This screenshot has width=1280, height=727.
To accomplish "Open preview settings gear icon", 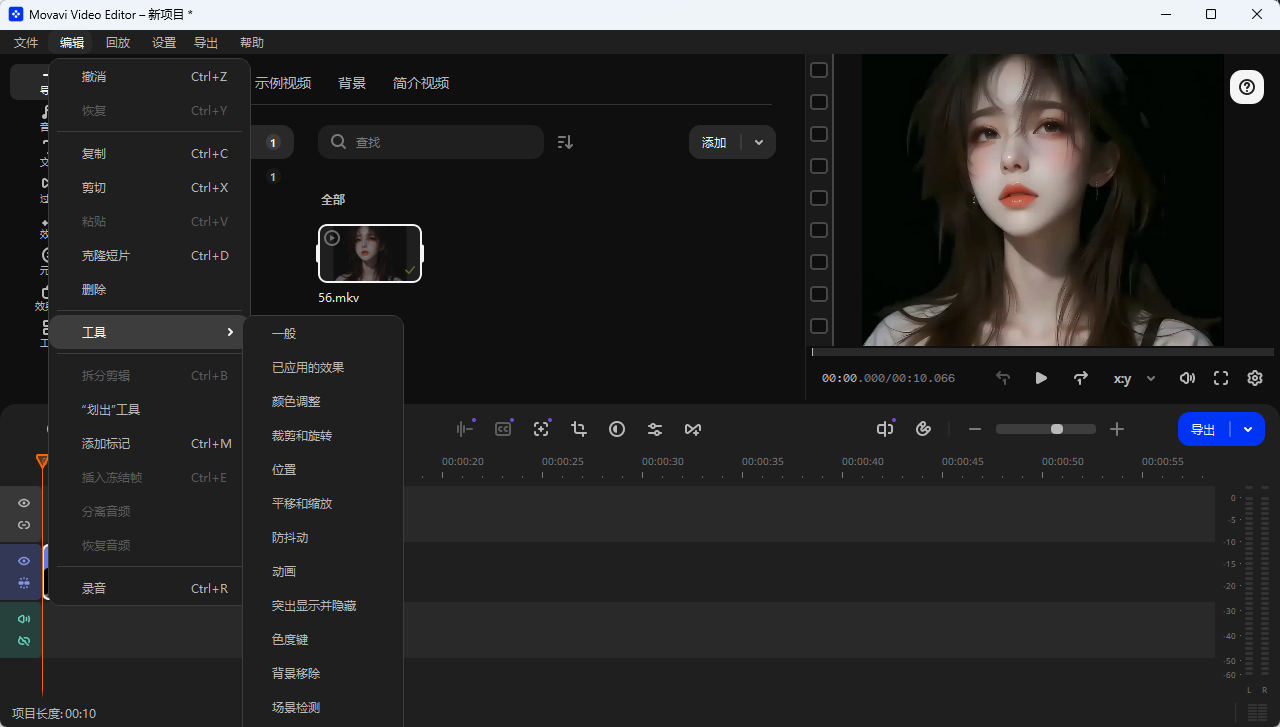I will (1255, 378).
